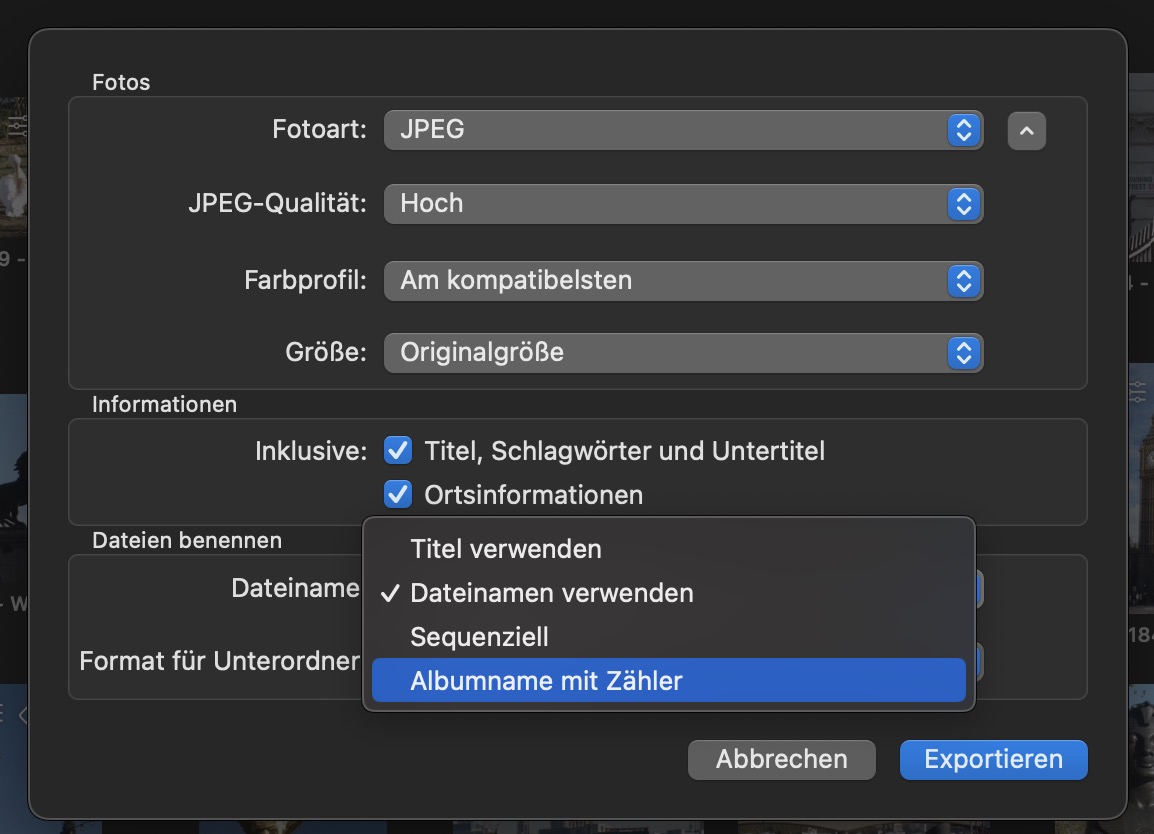
Task: Select the horse statue silhouette thumbnail
Action: point(12,500)
